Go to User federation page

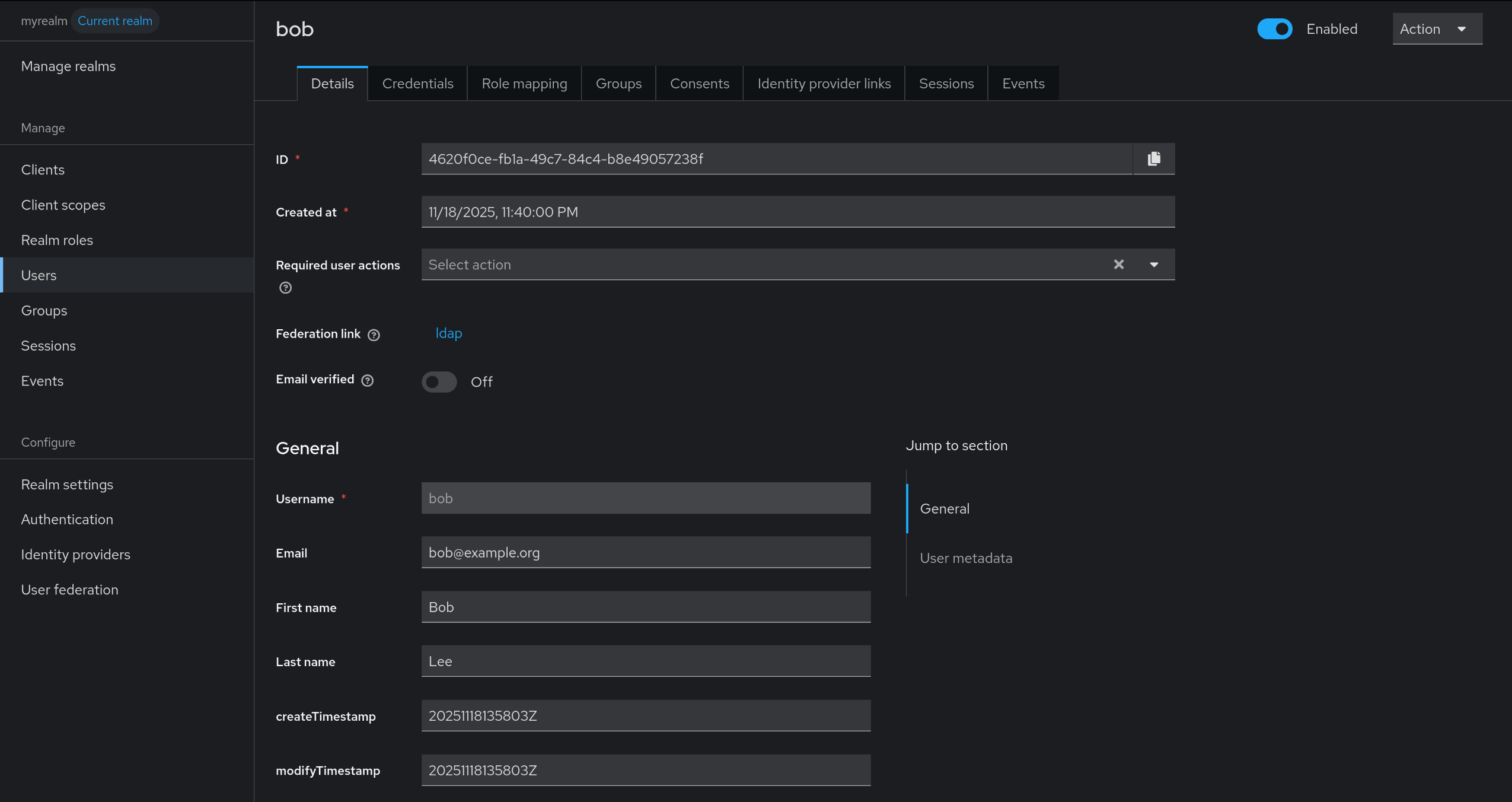[x=69, y=590]
